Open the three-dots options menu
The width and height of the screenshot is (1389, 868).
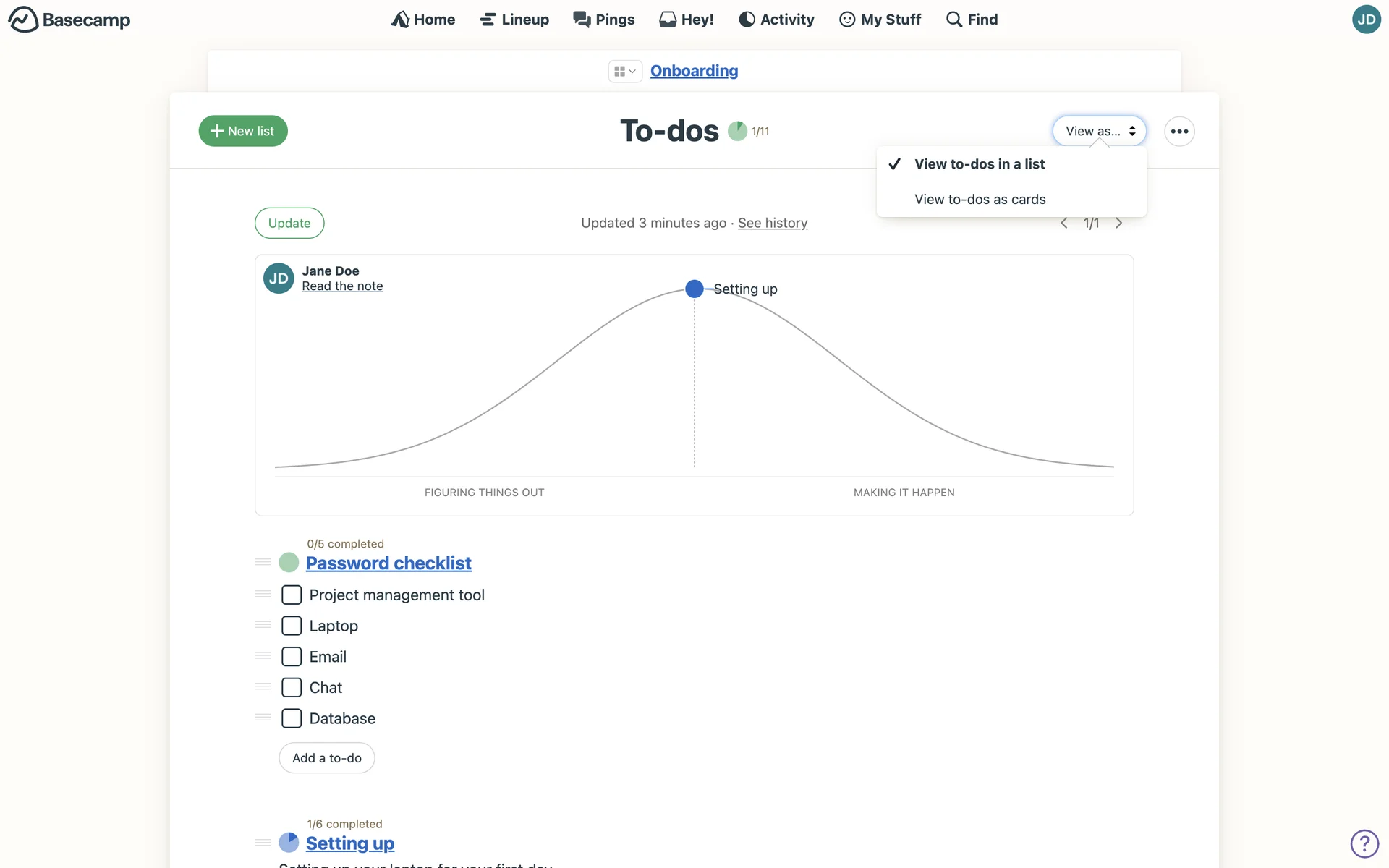click(x=1179, y=132)
